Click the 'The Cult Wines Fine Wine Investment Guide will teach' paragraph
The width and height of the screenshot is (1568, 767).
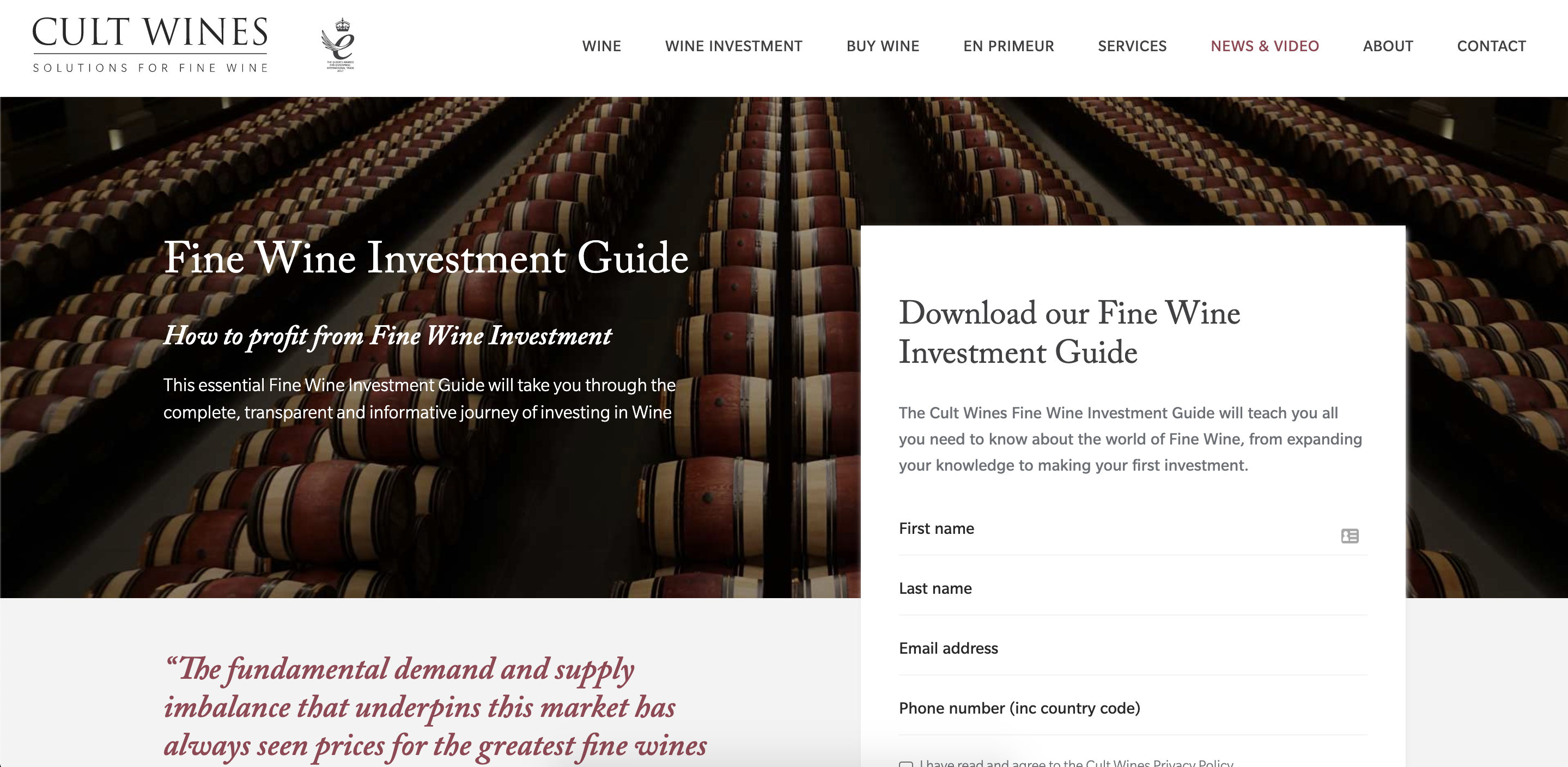click(1131, 439)
